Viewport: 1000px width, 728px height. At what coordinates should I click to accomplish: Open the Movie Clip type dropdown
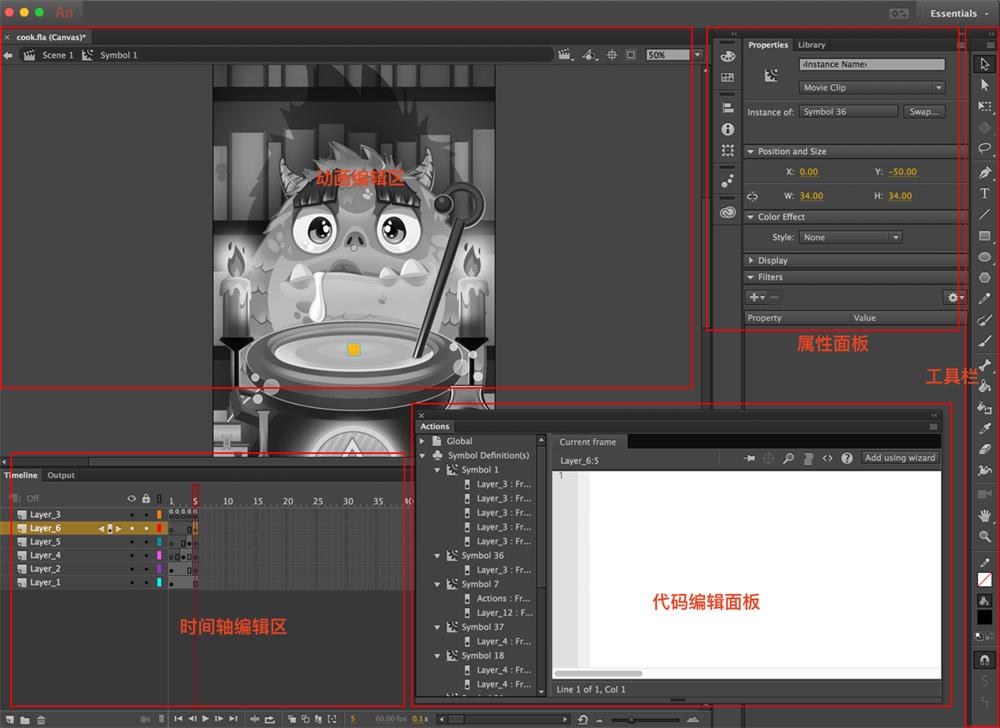pyautogui.click(x=871, y=88)
